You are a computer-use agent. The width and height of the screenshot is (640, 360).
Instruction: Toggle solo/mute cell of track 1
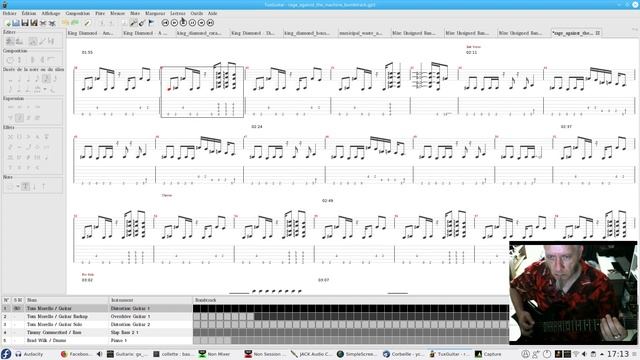[17, 308]
